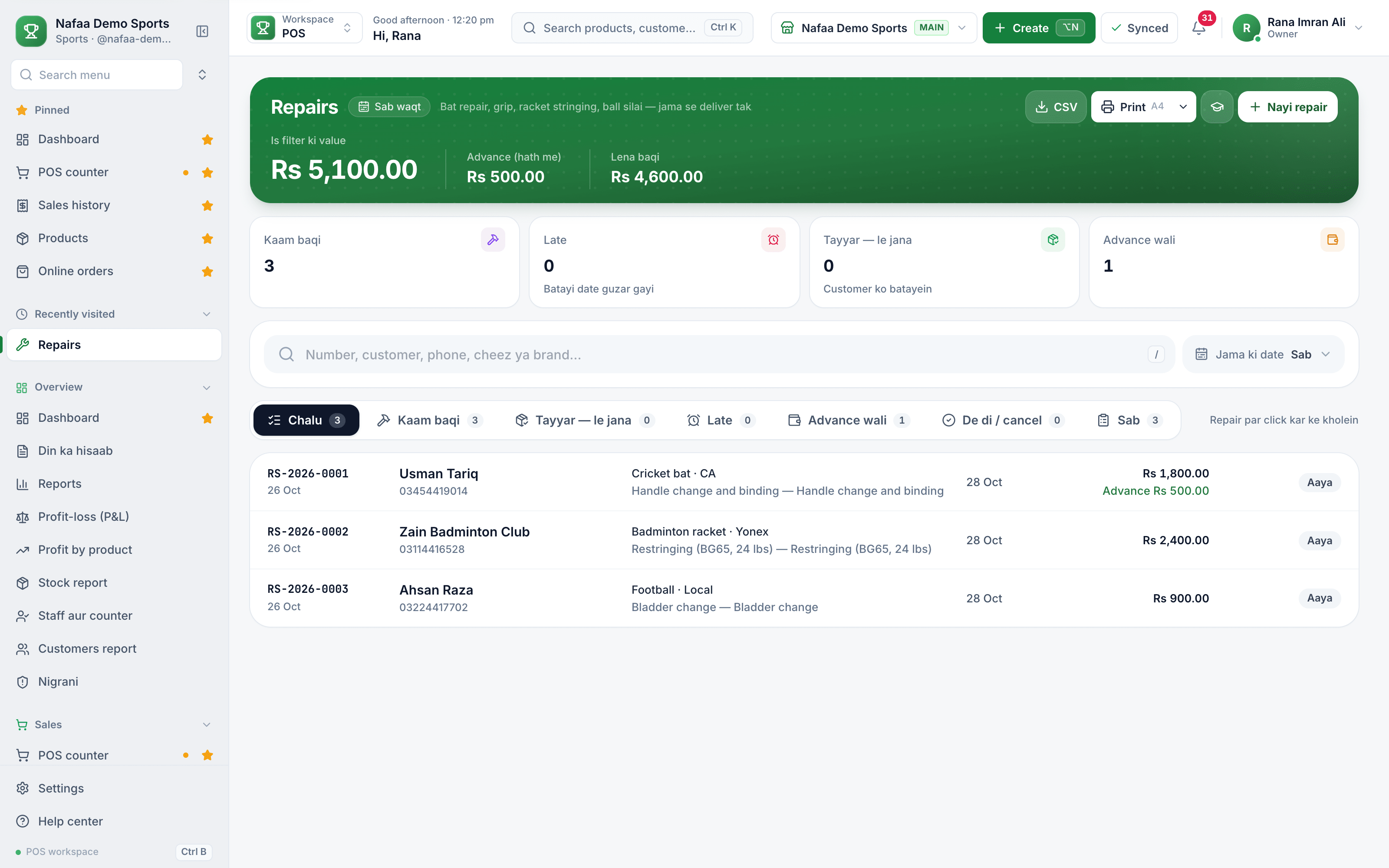Collapse the sidebar panel icon
Image resolution: width=1389 pixels, height=868 pixels.
click(202, 31)
